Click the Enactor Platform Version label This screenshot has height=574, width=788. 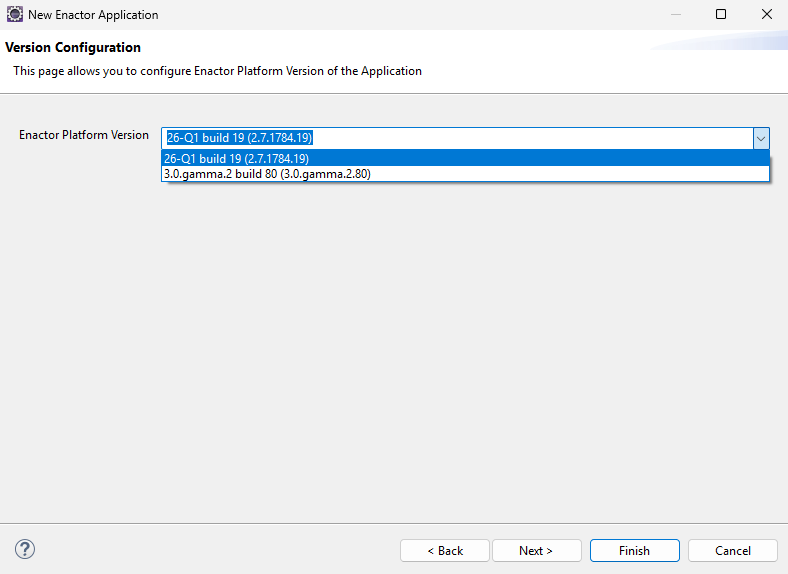84,135
